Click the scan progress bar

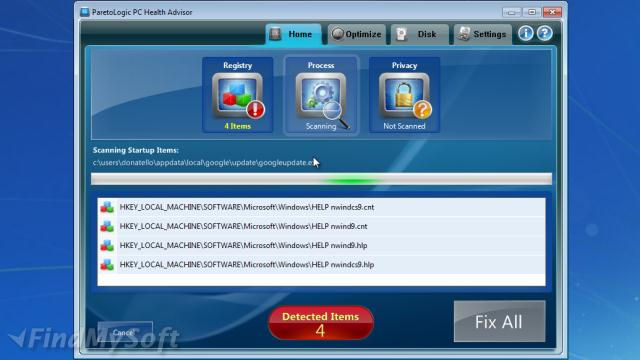tap(321, 179)
